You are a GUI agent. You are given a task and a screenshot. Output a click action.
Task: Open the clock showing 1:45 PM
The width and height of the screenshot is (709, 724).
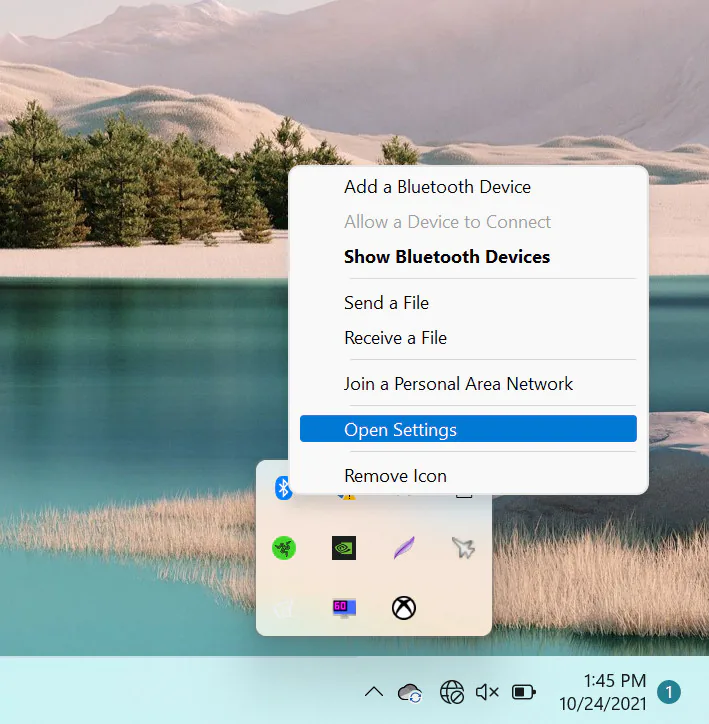602,692
